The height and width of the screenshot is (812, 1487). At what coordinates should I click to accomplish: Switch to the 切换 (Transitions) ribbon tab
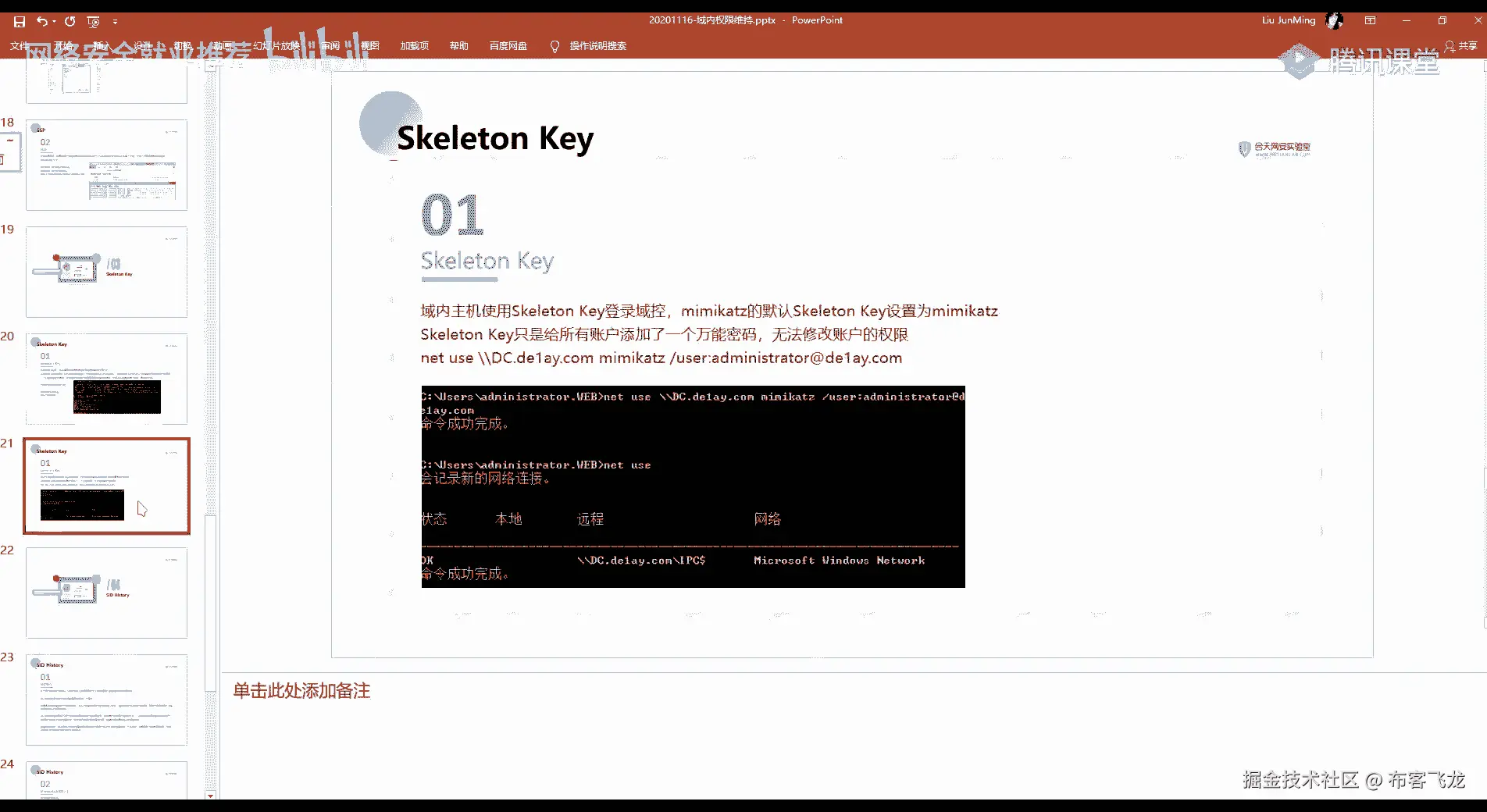pyautogui.click(x=183, y=46)
